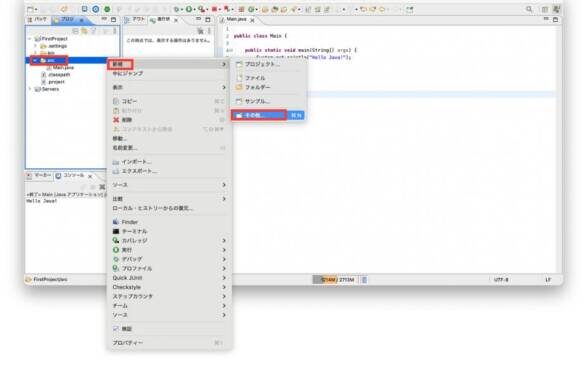Click 削除 with red X icon
This screenshot has width=587, height=368.
pos(169,120)
